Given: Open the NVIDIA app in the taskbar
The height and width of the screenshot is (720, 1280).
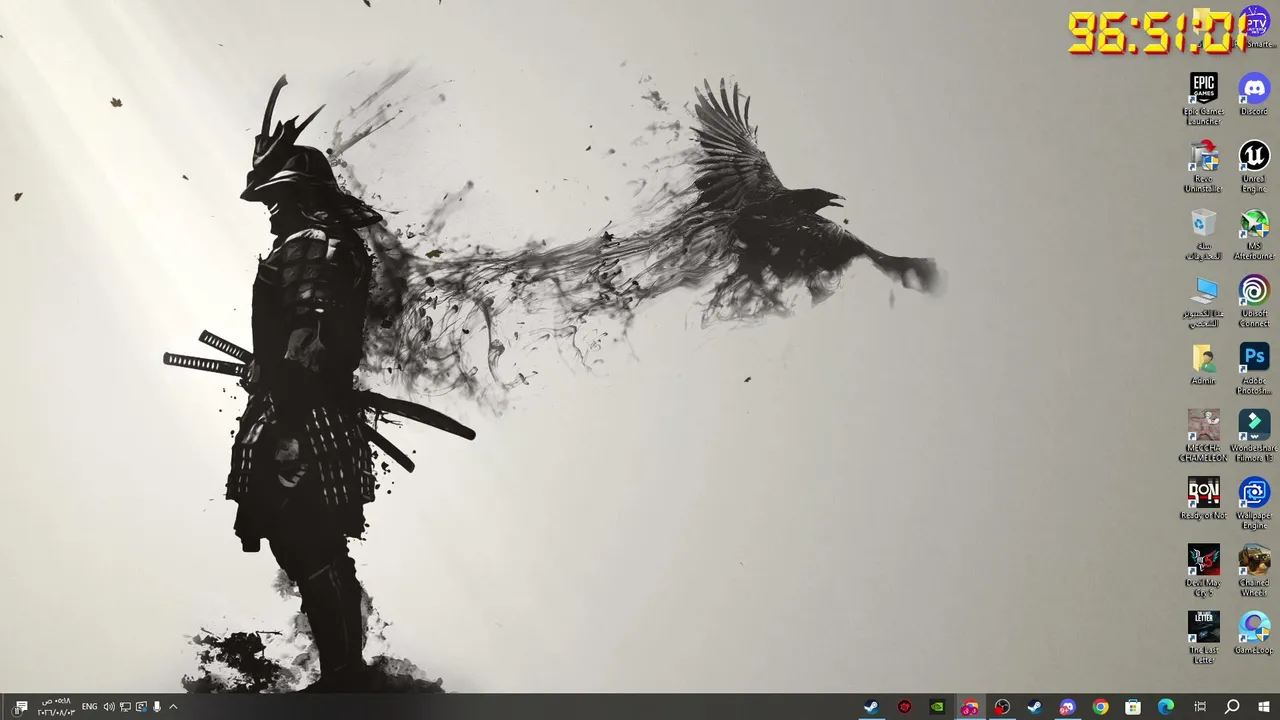Looking at the screenshot, I should (x=937, y=707).
